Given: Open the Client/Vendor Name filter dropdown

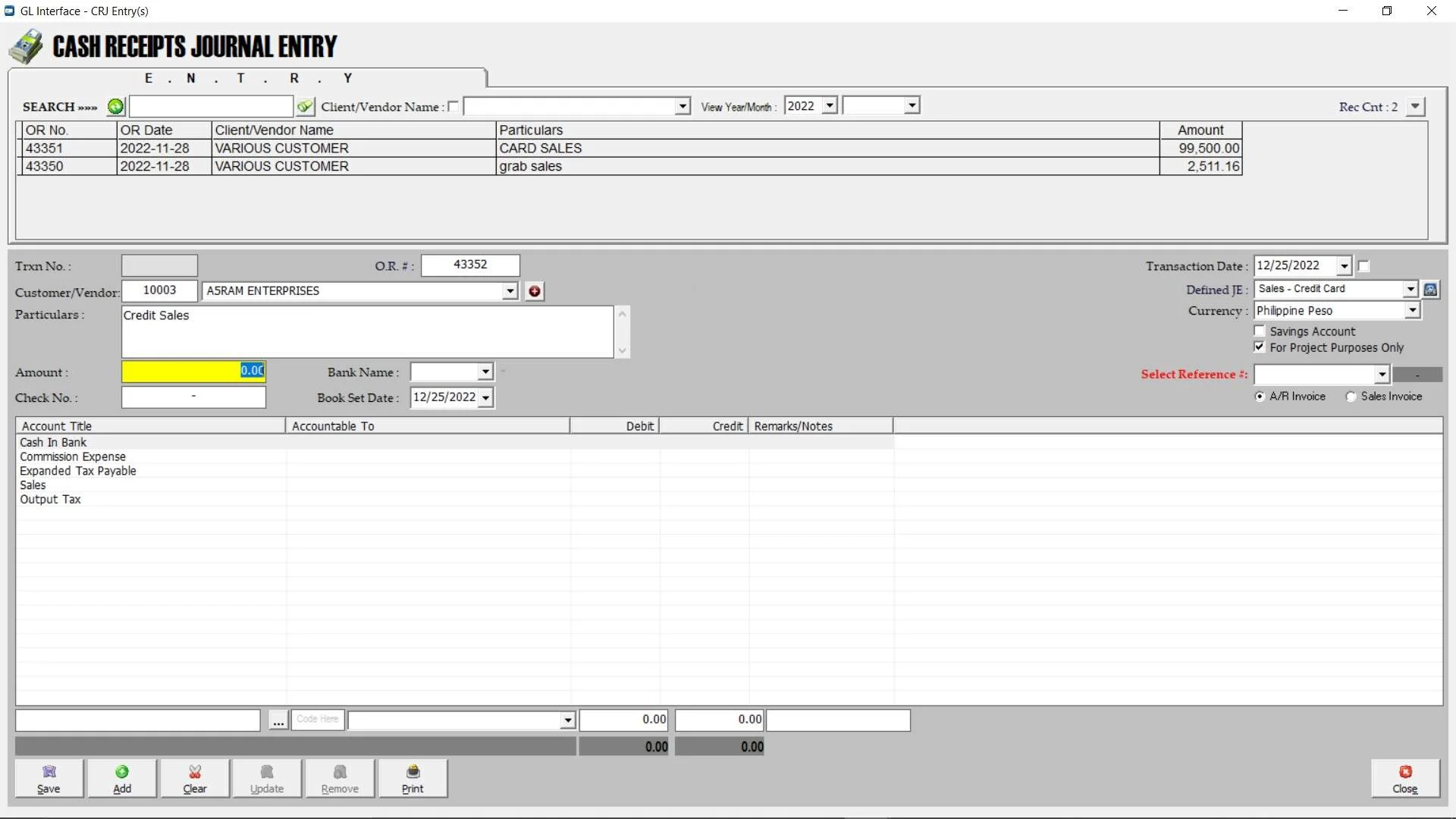Looking at the screenshot, I should (682, 106).
